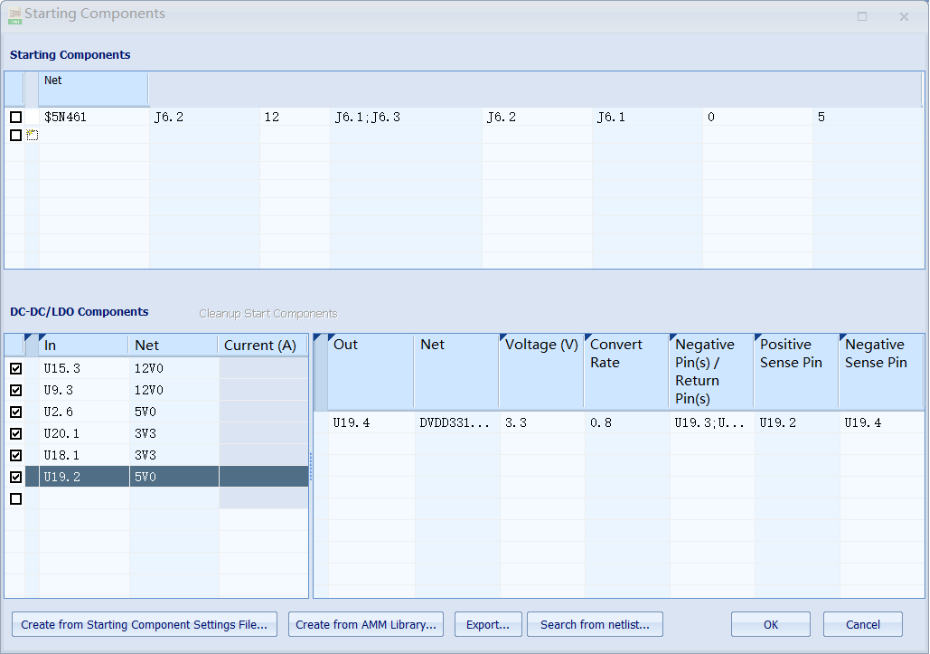This screenshot has height=654, width=930.
Task: Click the Cancel button
Action: pos(863,624)
